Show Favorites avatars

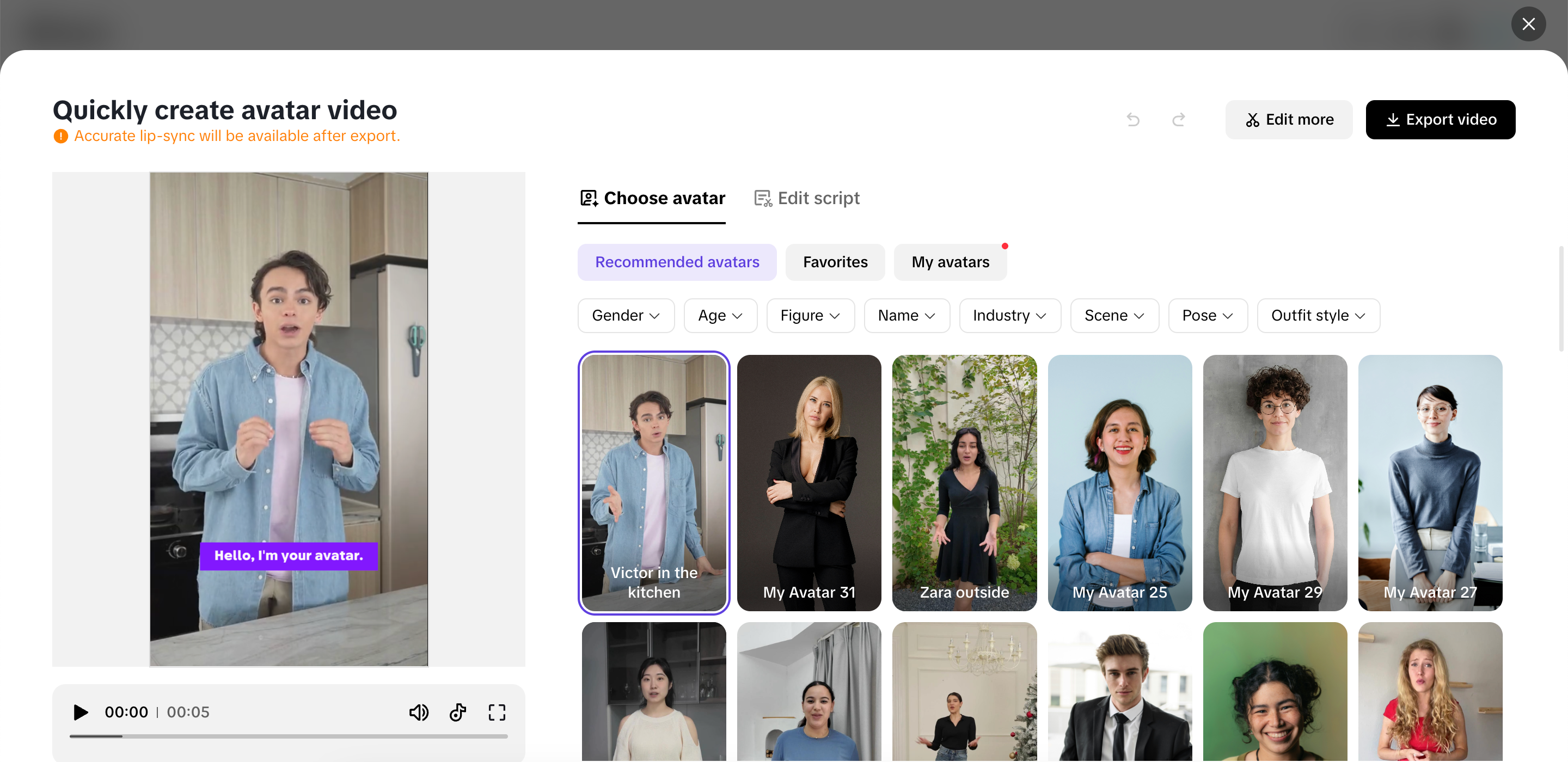pos(835,262)
